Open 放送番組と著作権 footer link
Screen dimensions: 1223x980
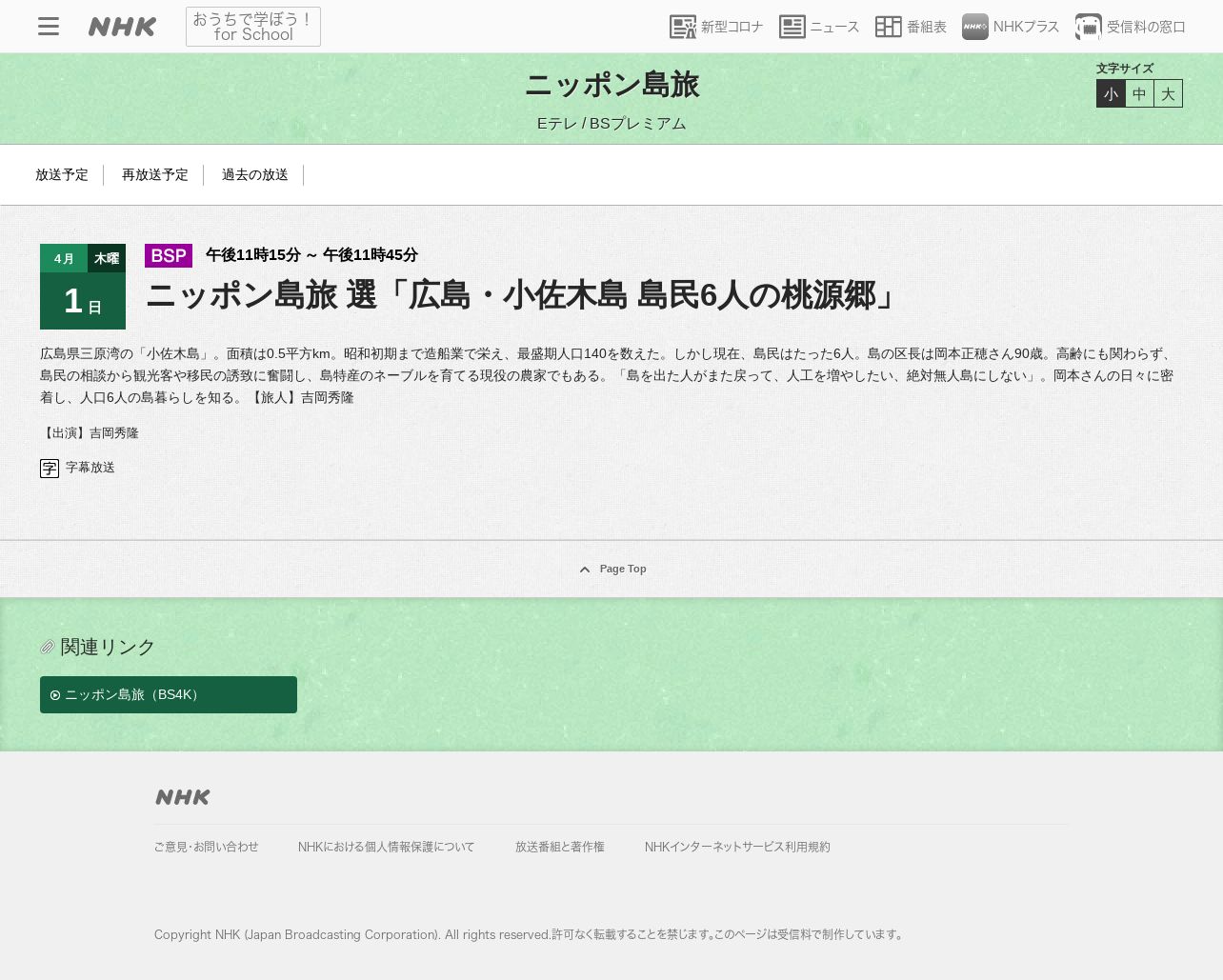click(560, 847)
